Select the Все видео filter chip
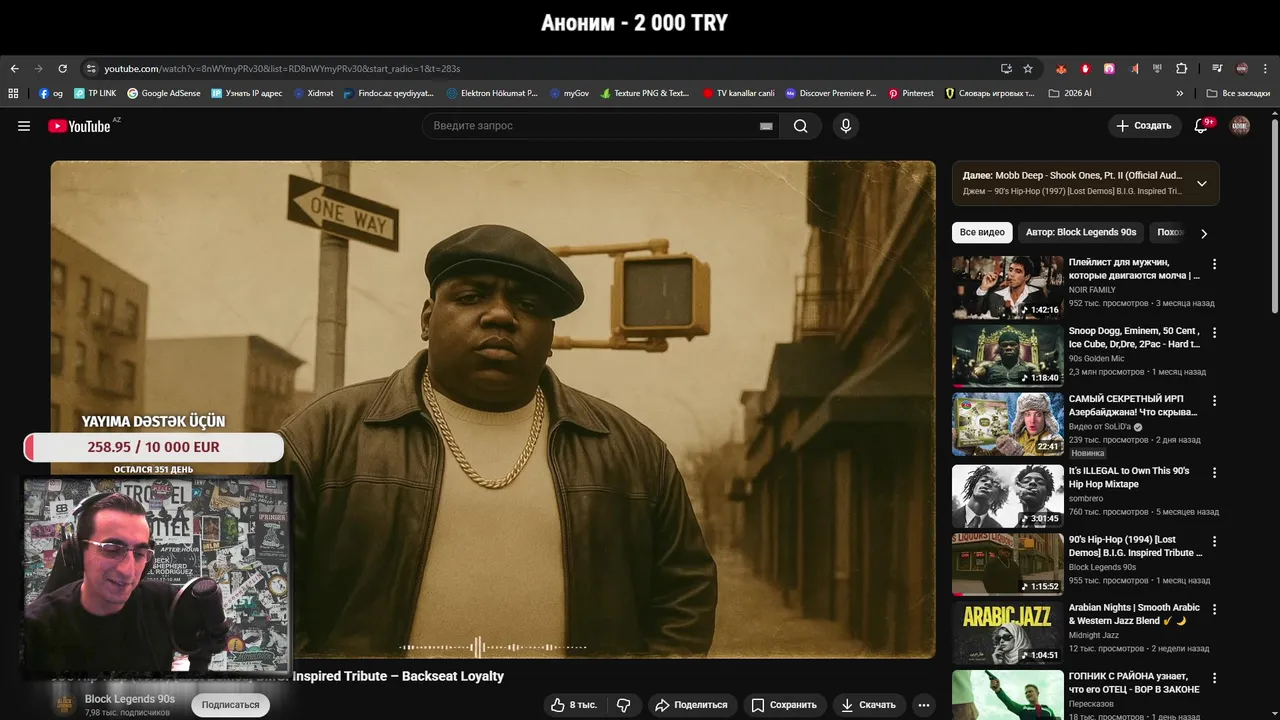Viewport: 1280px width, 720px height. (x=982, y=232)
